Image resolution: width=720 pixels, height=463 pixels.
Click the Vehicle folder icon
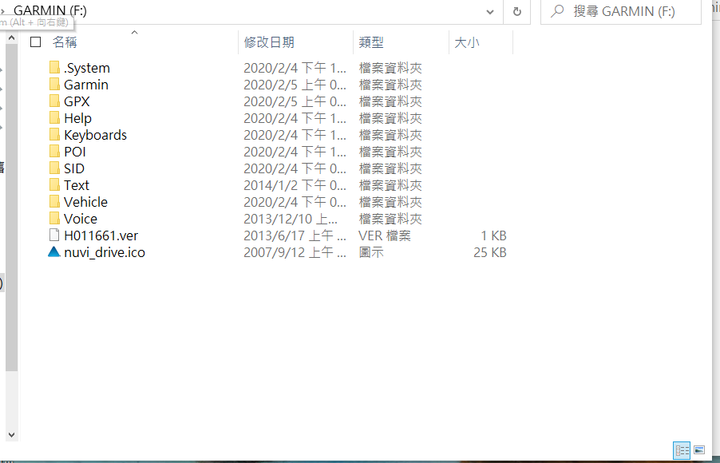pos(54,202)
